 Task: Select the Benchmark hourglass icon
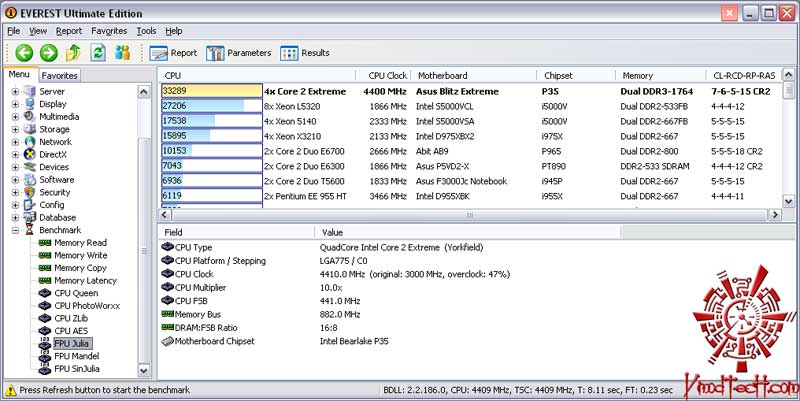point(30,230)
